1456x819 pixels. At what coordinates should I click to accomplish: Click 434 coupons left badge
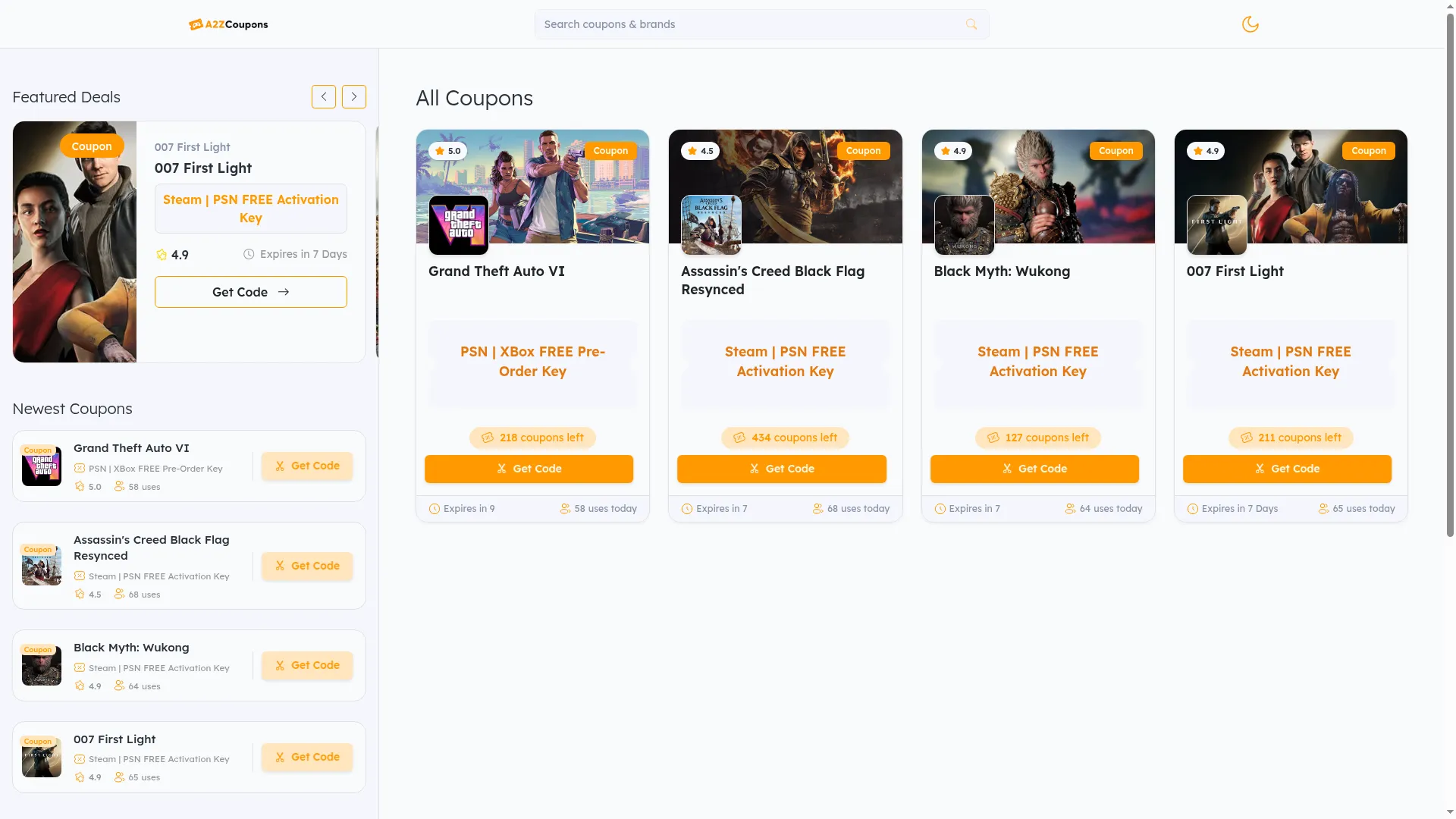785,438
